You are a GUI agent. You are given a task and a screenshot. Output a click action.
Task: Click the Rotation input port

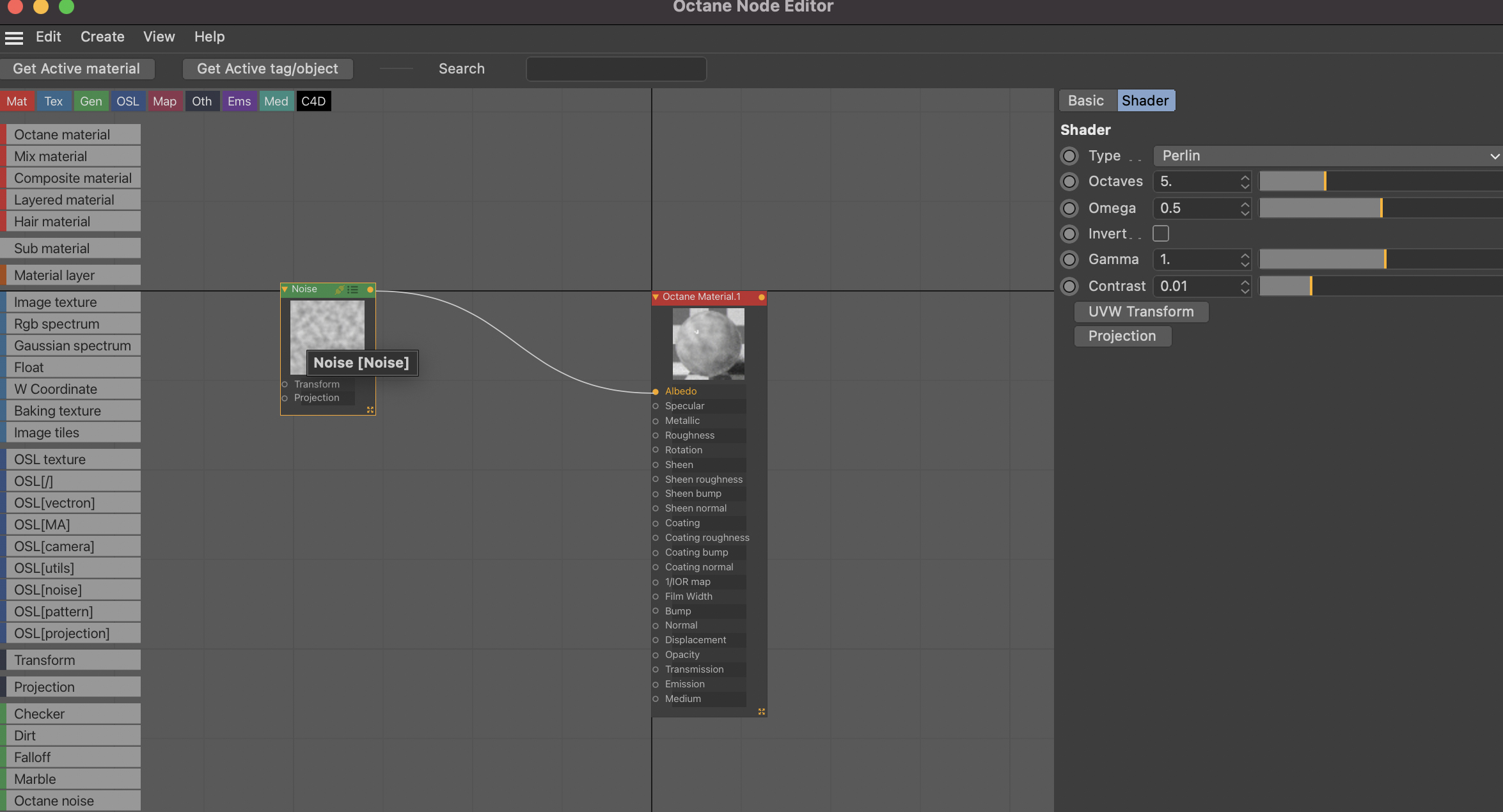[656, 450]
